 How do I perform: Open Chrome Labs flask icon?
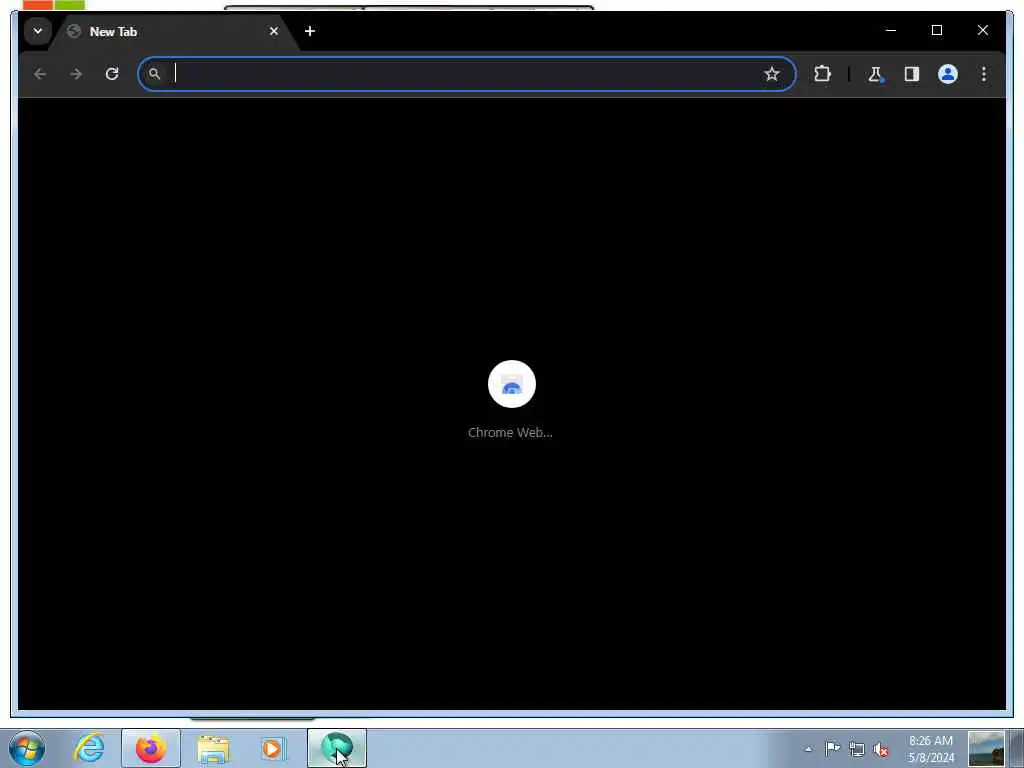click(x=876, y=74)
